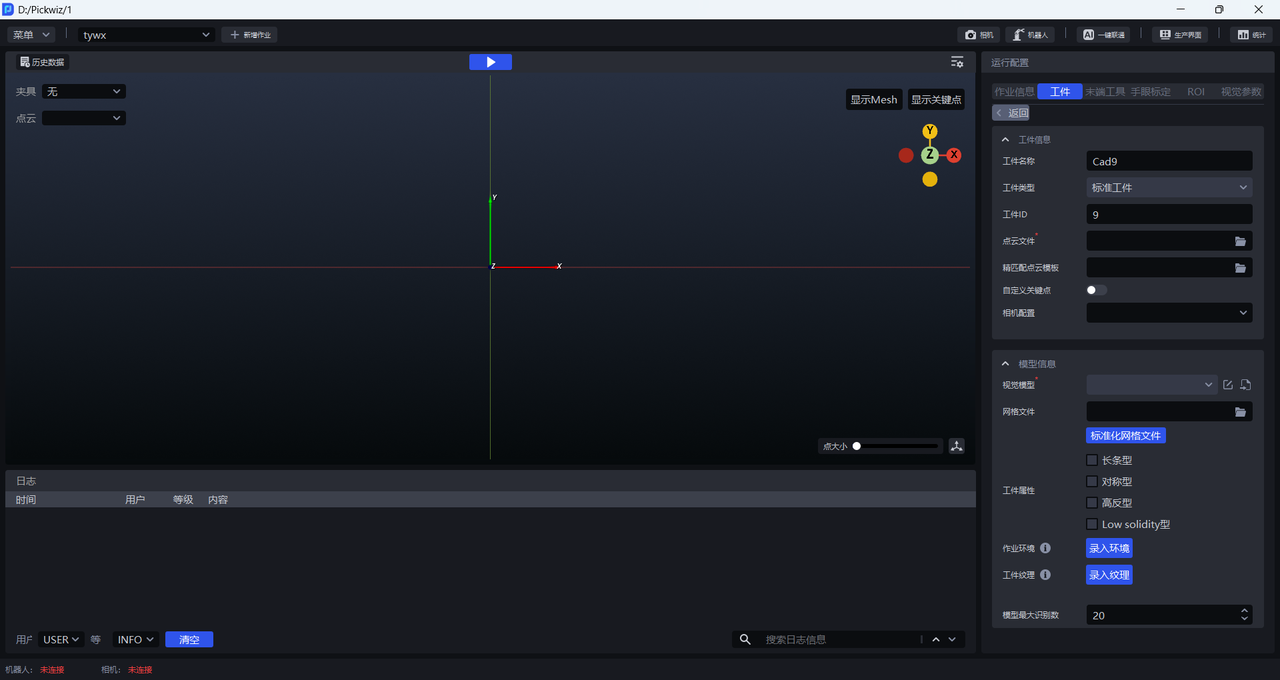Adjust the 点大小 slider handle
Viewport: 1280px width, 680px height.
coord(857,446)
